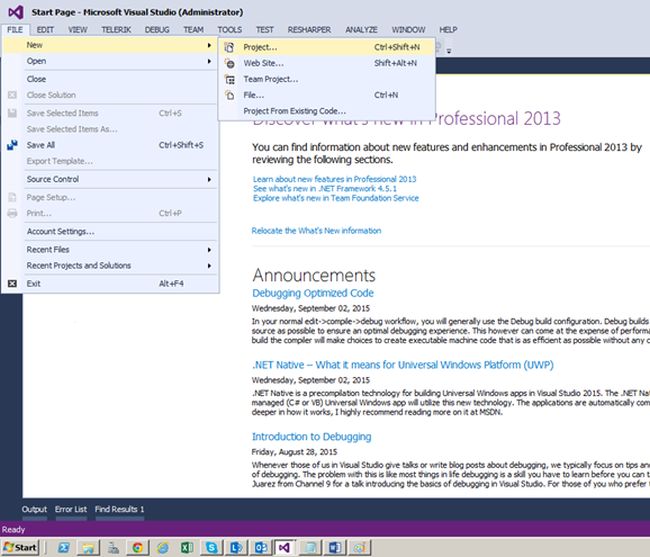Click the Visual Studio logo in title bar
650x557 pixels.
[x=16, y=12]
